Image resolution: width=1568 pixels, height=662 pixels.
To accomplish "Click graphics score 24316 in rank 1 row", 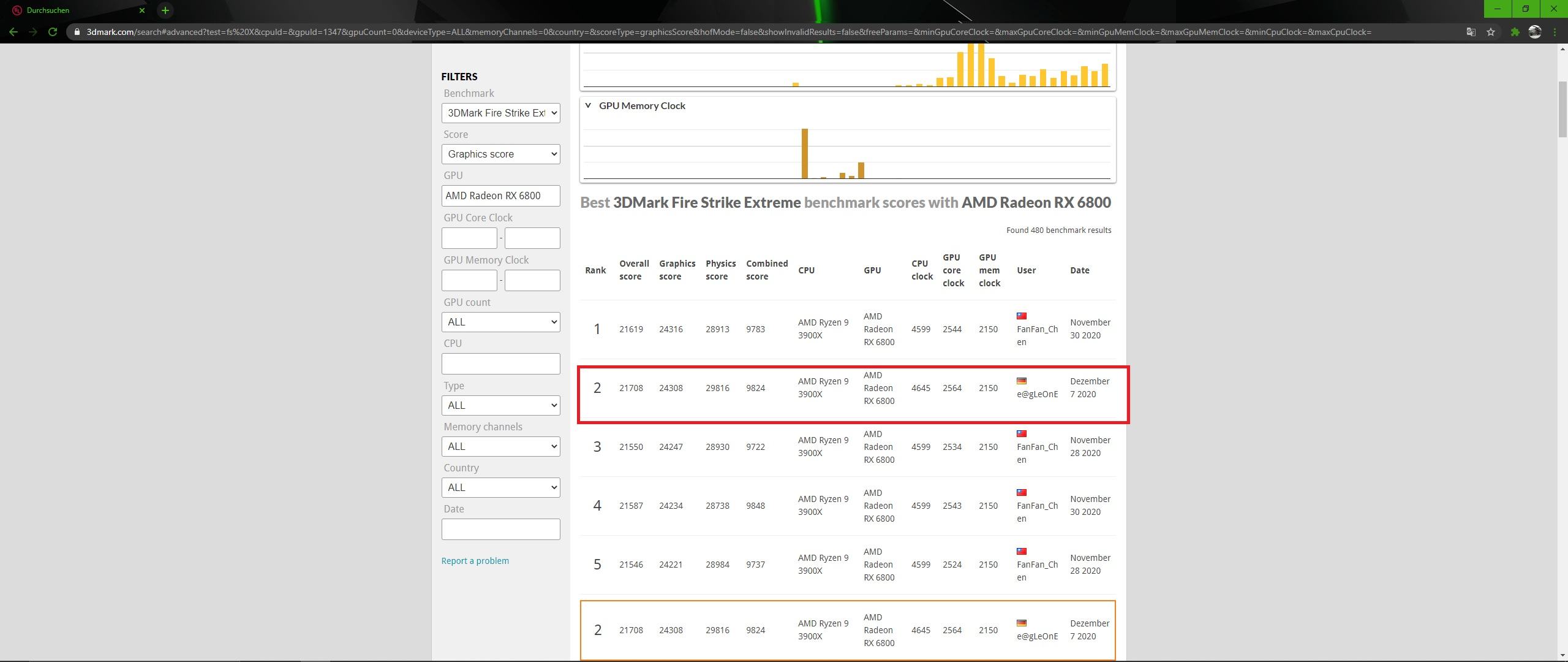I will 671,329.
